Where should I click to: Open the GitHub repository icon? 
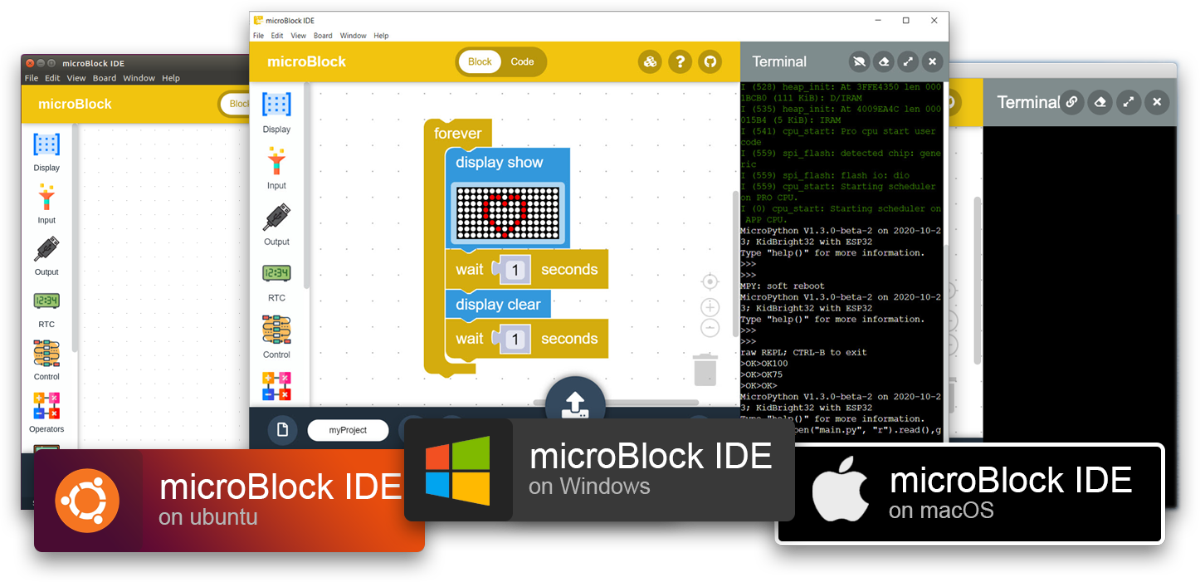[x=711, y=61]
